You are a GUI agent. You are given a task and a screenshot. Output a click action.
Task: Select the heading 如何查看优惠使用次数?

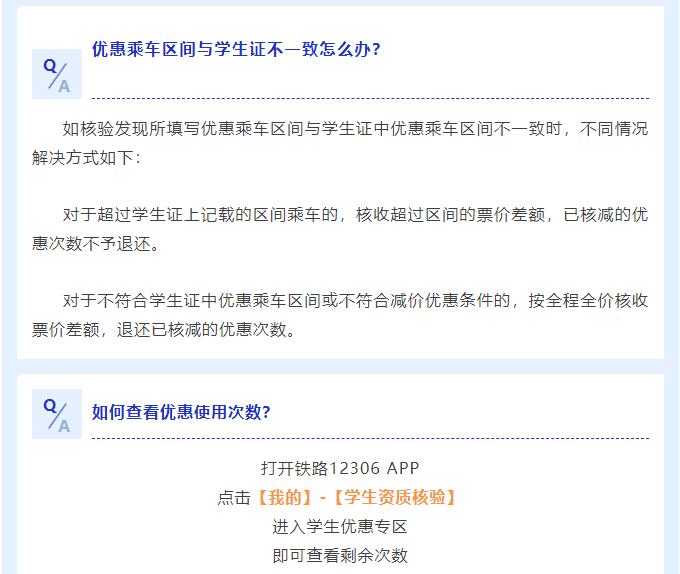181,412
